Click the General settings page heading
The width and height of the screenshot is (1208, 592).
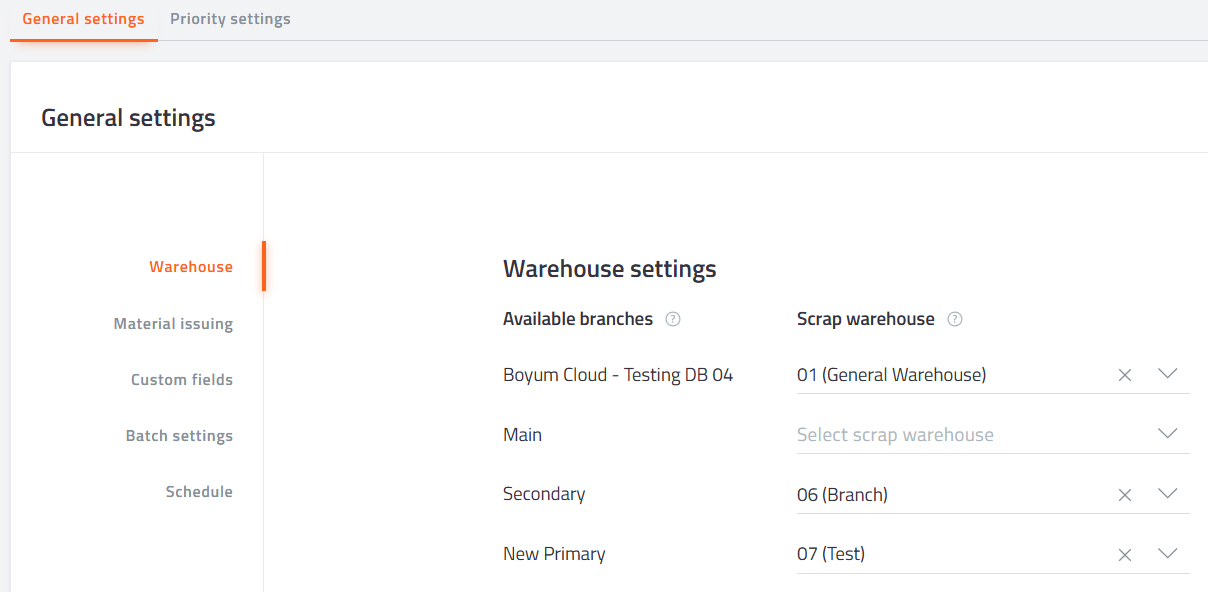[x=128, y=118]
